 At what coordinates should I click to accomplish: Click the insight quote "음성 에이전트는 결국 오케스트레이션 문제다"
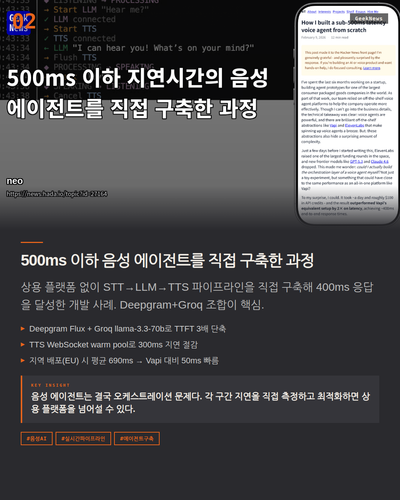click(200, 402)
